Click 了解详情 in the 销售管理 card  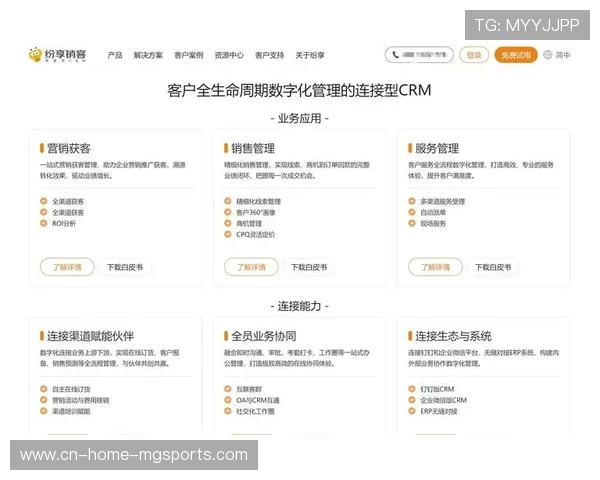pos(251,267)
